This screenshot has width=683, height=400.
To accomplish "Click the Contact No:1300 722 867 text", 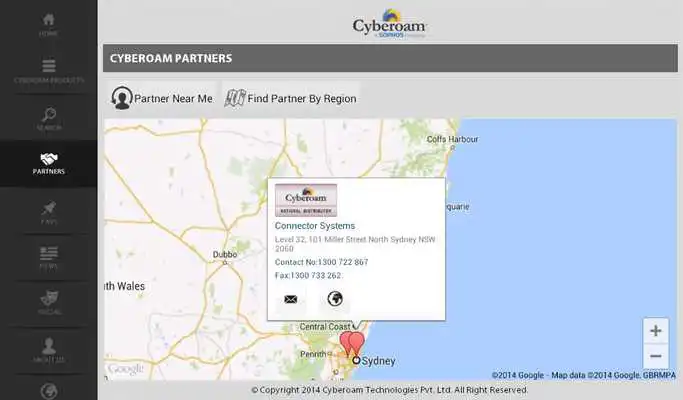I will [x=321, y=262].
